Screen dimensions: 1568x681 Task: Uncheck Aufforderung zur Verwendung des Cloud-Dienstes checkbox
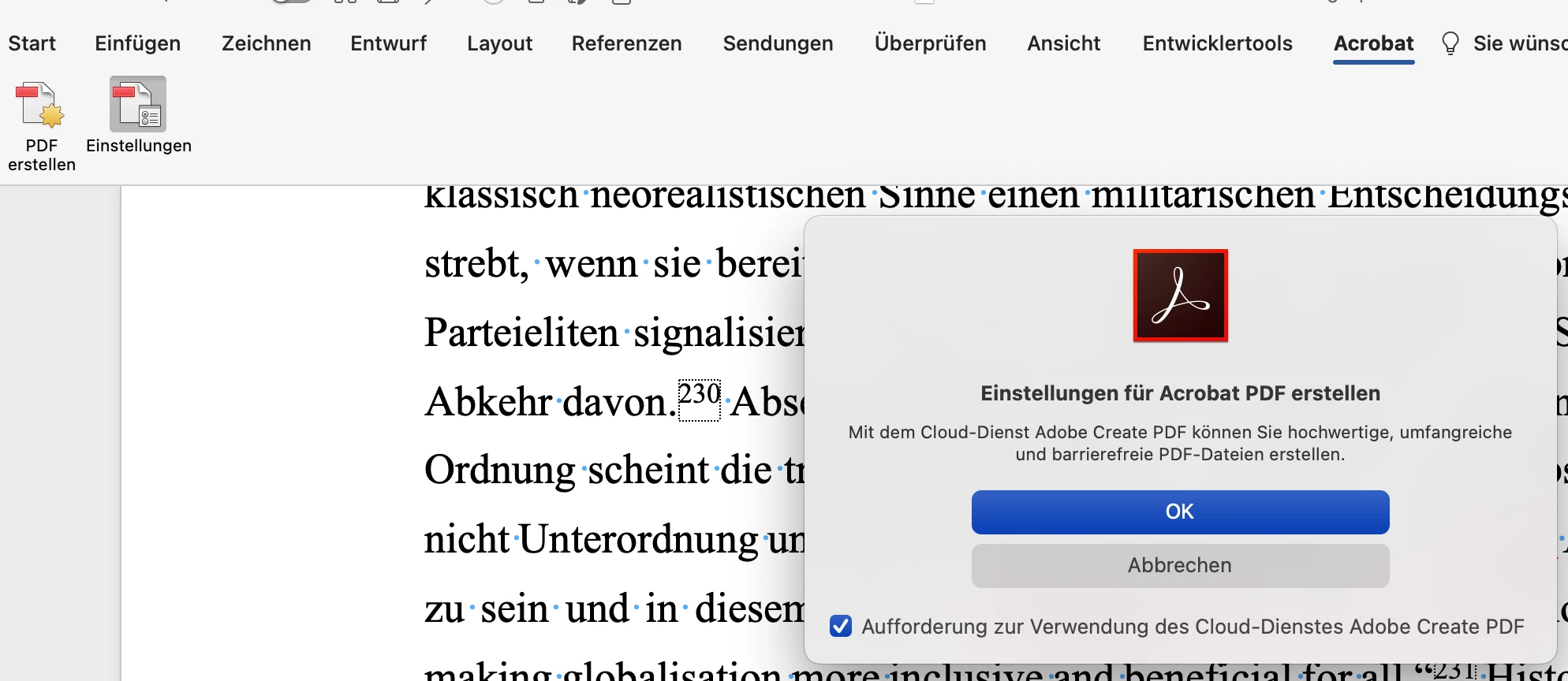click(x=841, y=627)
